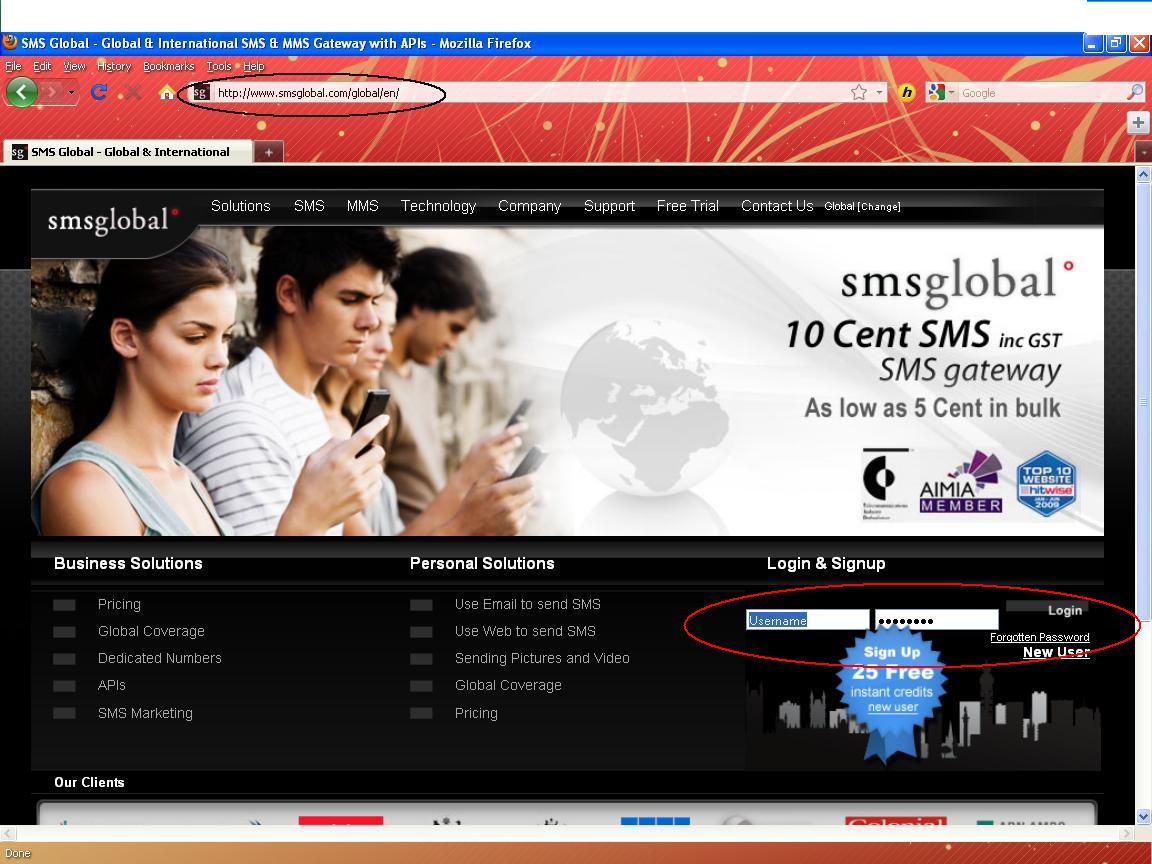Go to the Home page icon
Image resolution: width=1152 pixels, height=864 pixels.
(167, 92)
